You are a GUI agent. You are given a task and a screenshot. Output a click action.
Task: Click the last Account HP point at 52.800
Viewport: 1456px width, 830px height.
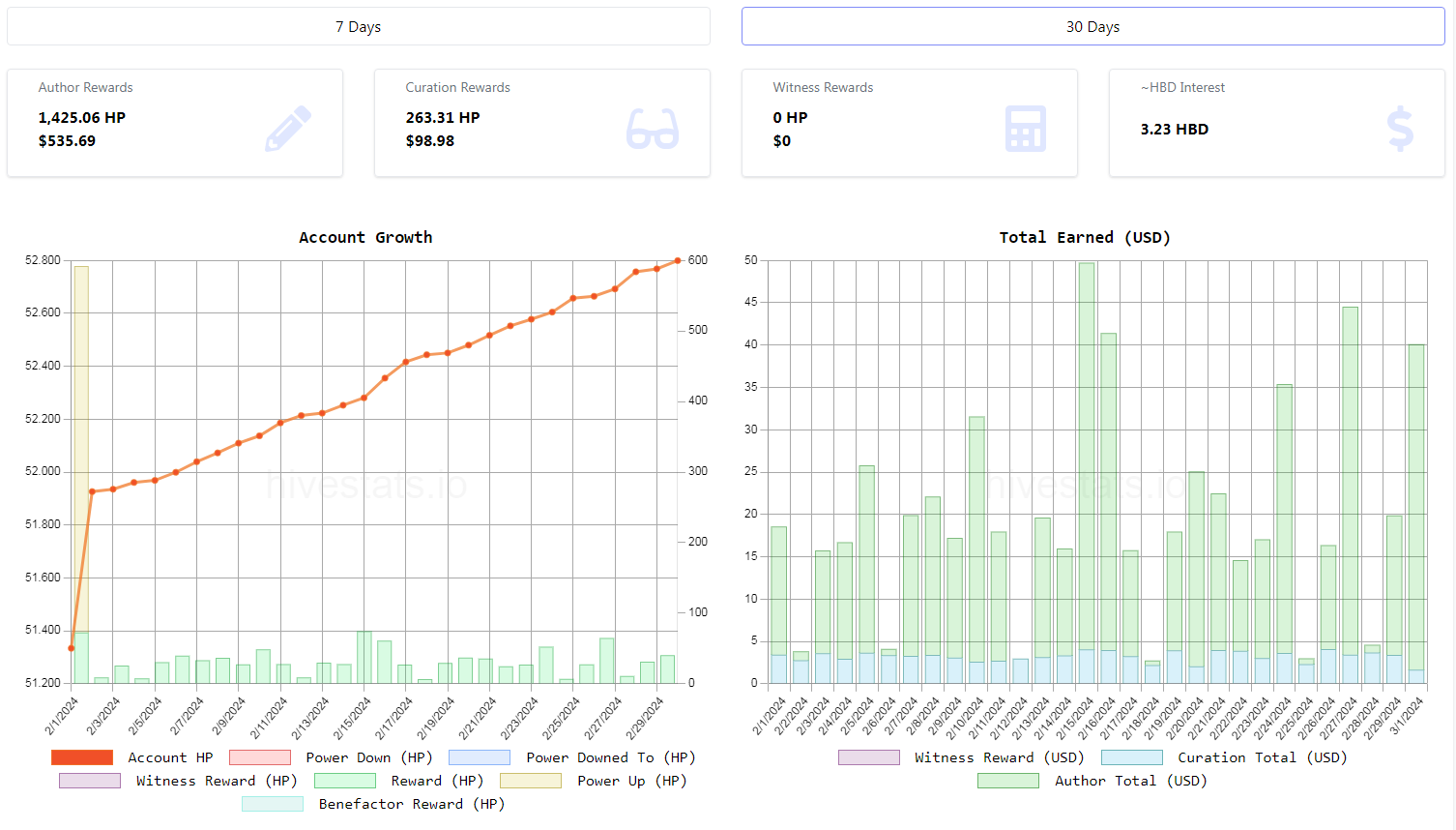pyautogui.click(x=678, y=260)
